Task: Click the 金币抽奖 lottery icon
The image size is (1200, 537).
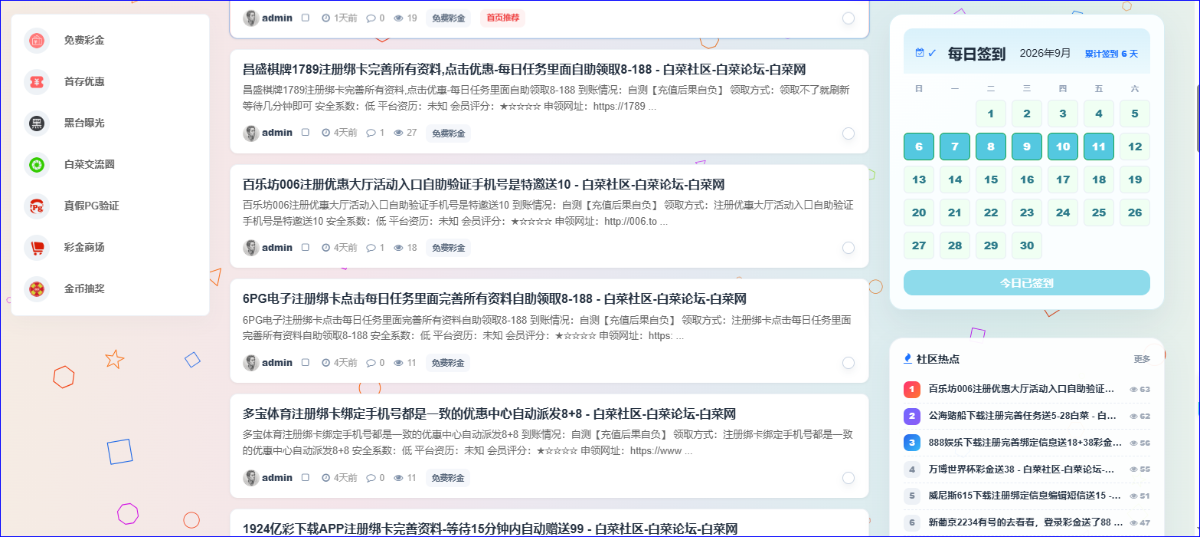Action: point(36,289)
